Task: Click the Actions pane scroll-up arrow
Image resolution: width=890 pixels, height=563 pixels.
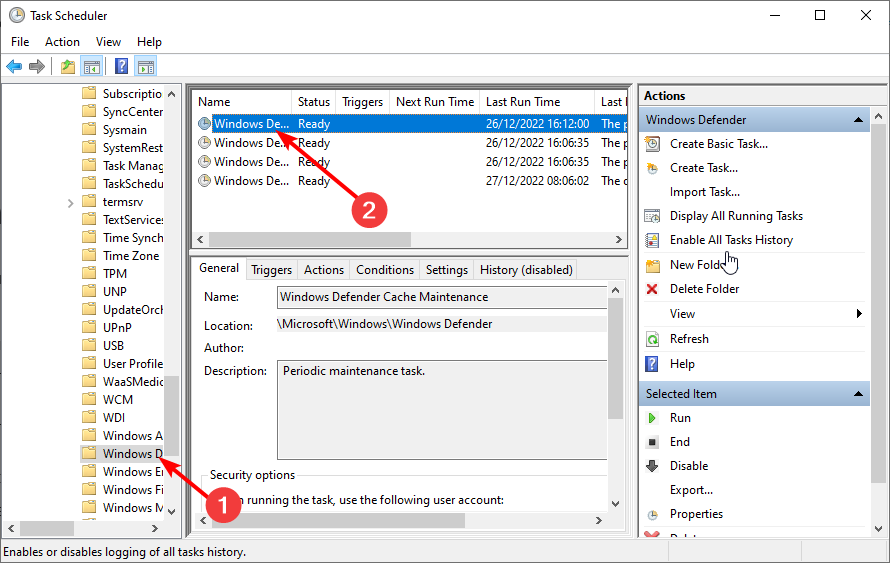Action: (x=879, y=117)
